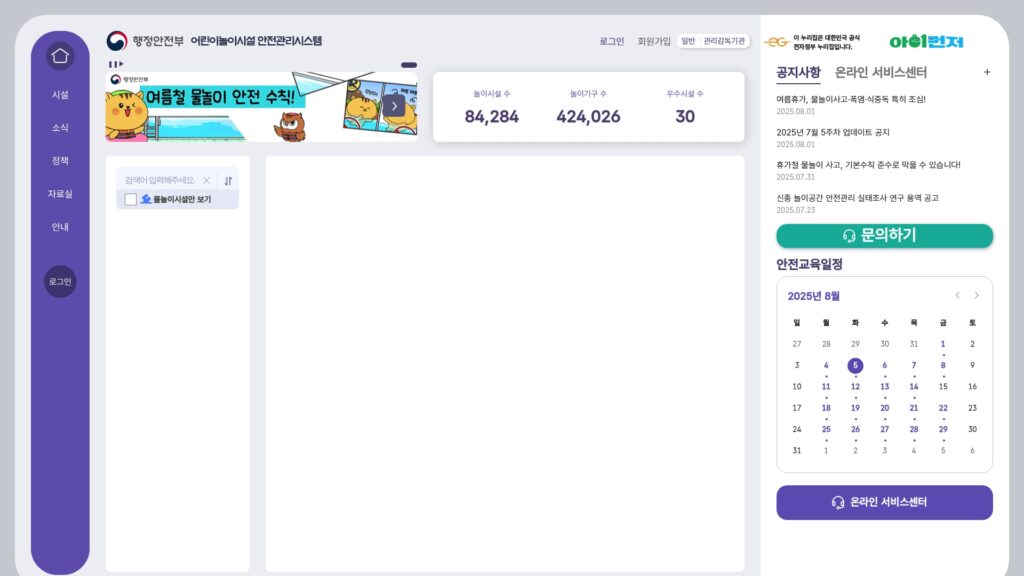Select August 16 in calendar
The height and width of the screenshot is (576, 1024).
click(972, 387)
